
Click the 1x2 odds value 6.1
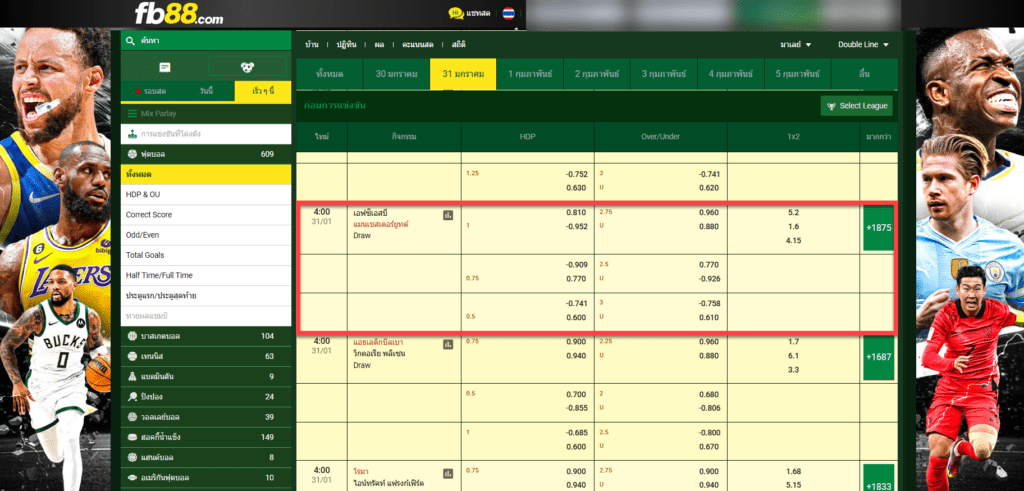(793, 356)
